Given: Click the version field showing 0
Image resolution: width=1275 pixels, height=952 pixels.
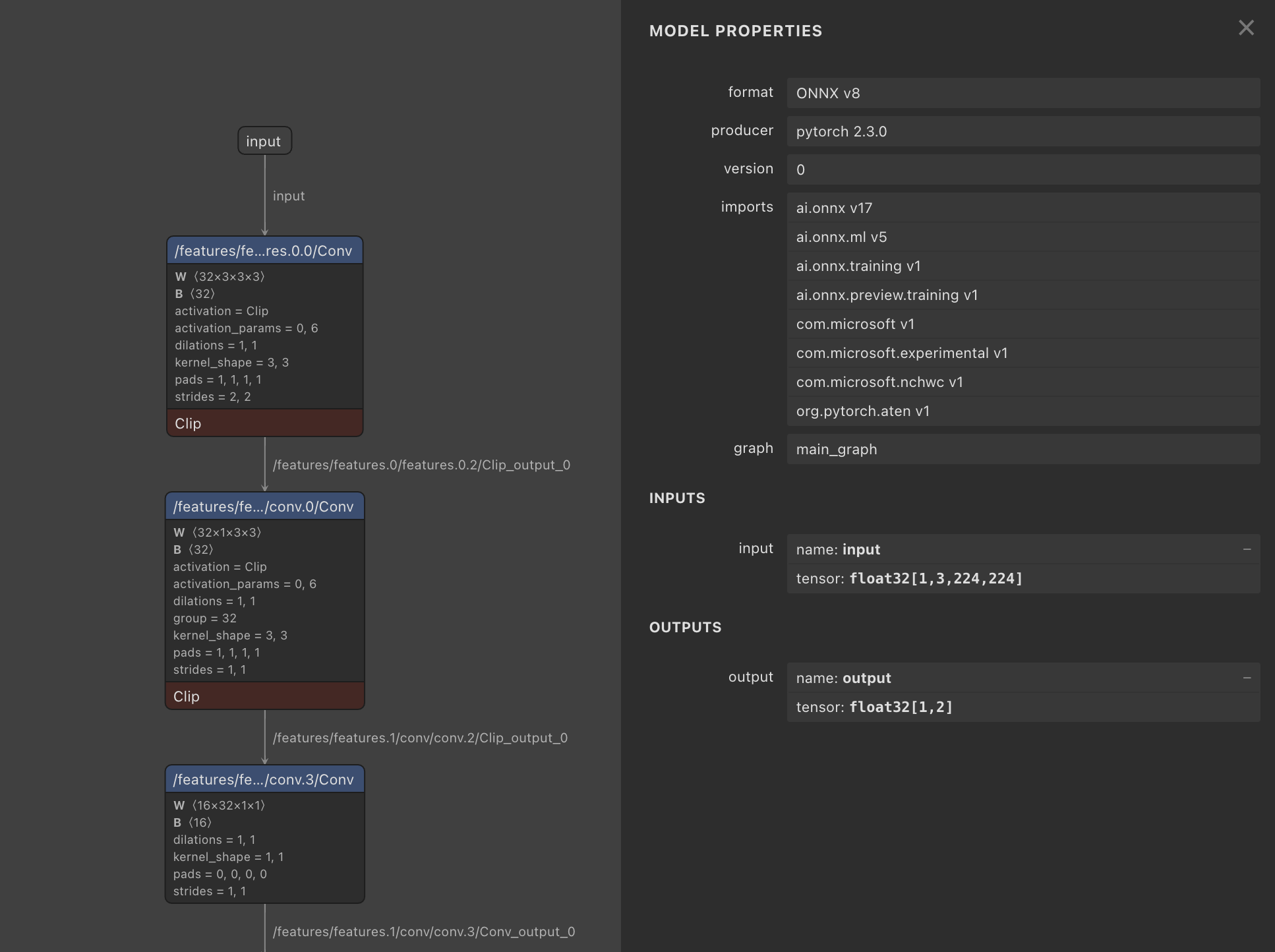Looking at the screenshot, I should (1023, 169).
